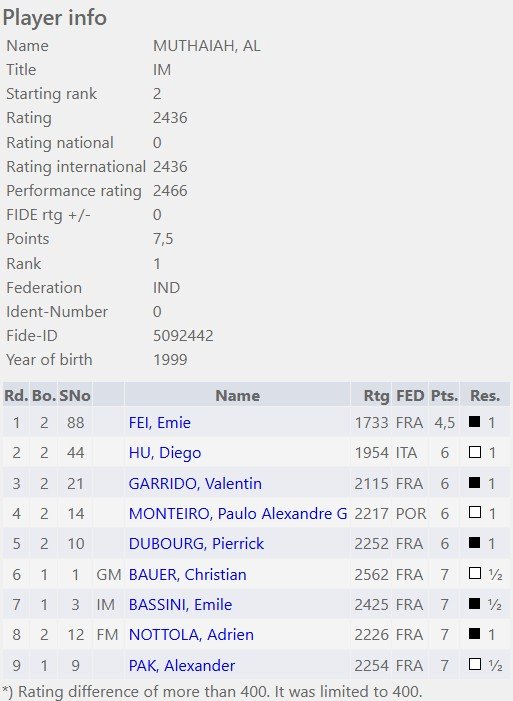Click white piece icon in round 6
The height and width of the screenshot is (701, 513).
tap(475, 573)
